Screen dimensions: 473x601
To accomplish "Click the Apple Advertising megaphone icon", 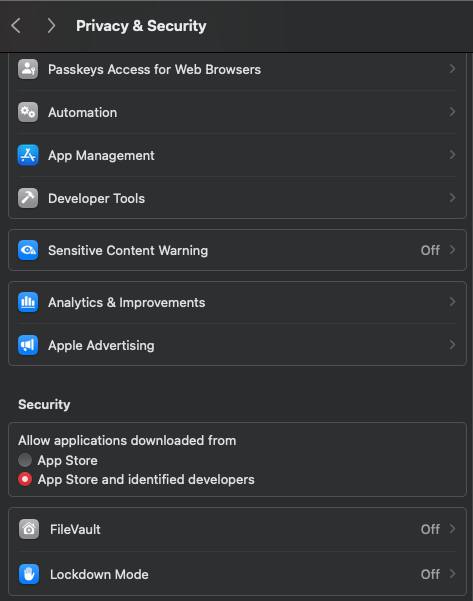I will point(28,345).
